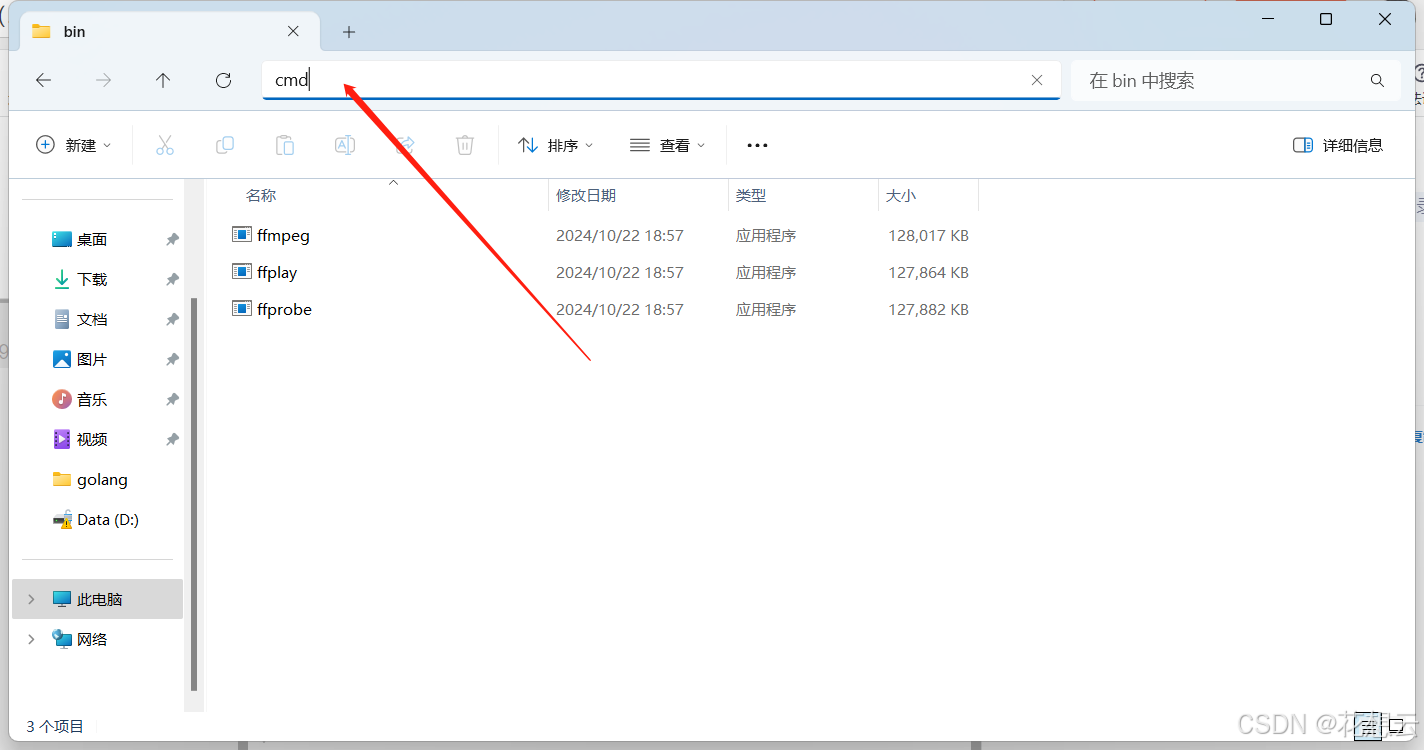
Task: Unpin 图片 using its pin icon
Action: (x=172, y=359)
